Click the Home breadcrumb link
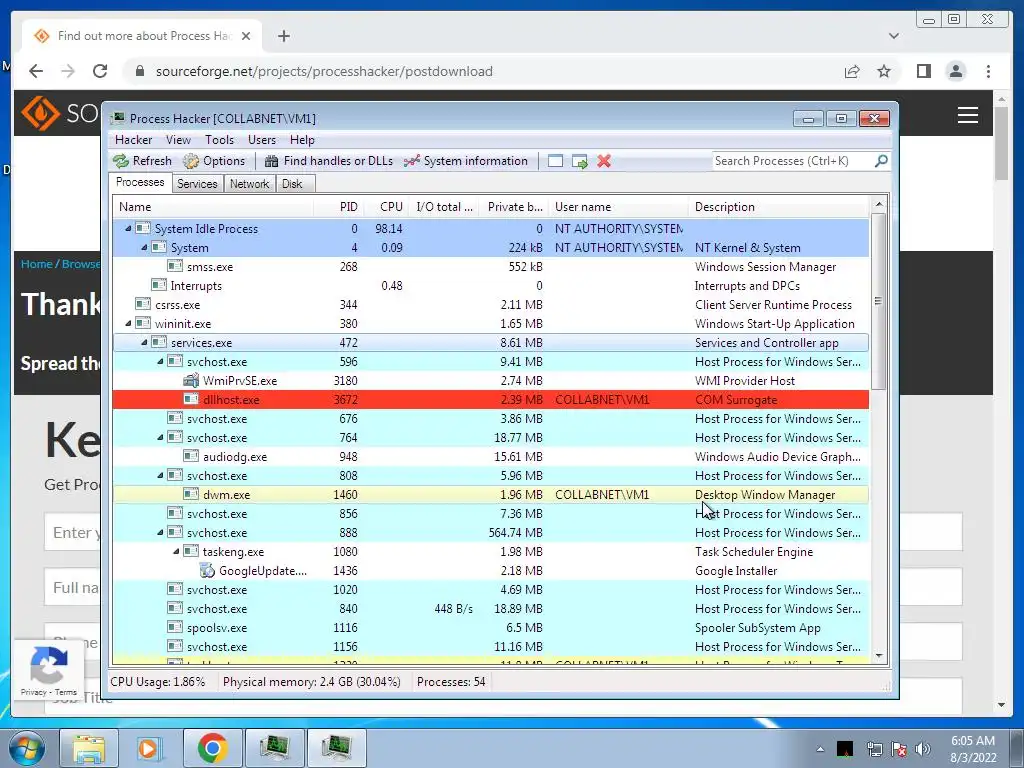Screen dimensions: 1024x768 point(36,264)
